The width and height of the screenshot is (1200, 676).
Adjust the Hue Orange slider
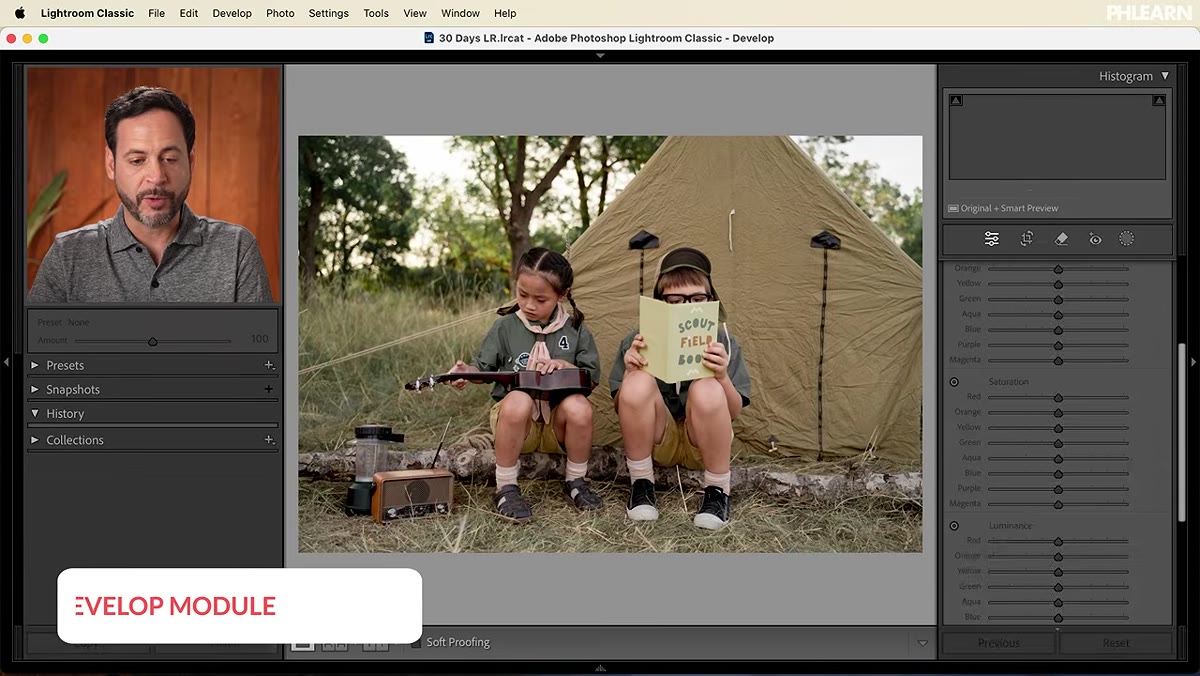1058,269
